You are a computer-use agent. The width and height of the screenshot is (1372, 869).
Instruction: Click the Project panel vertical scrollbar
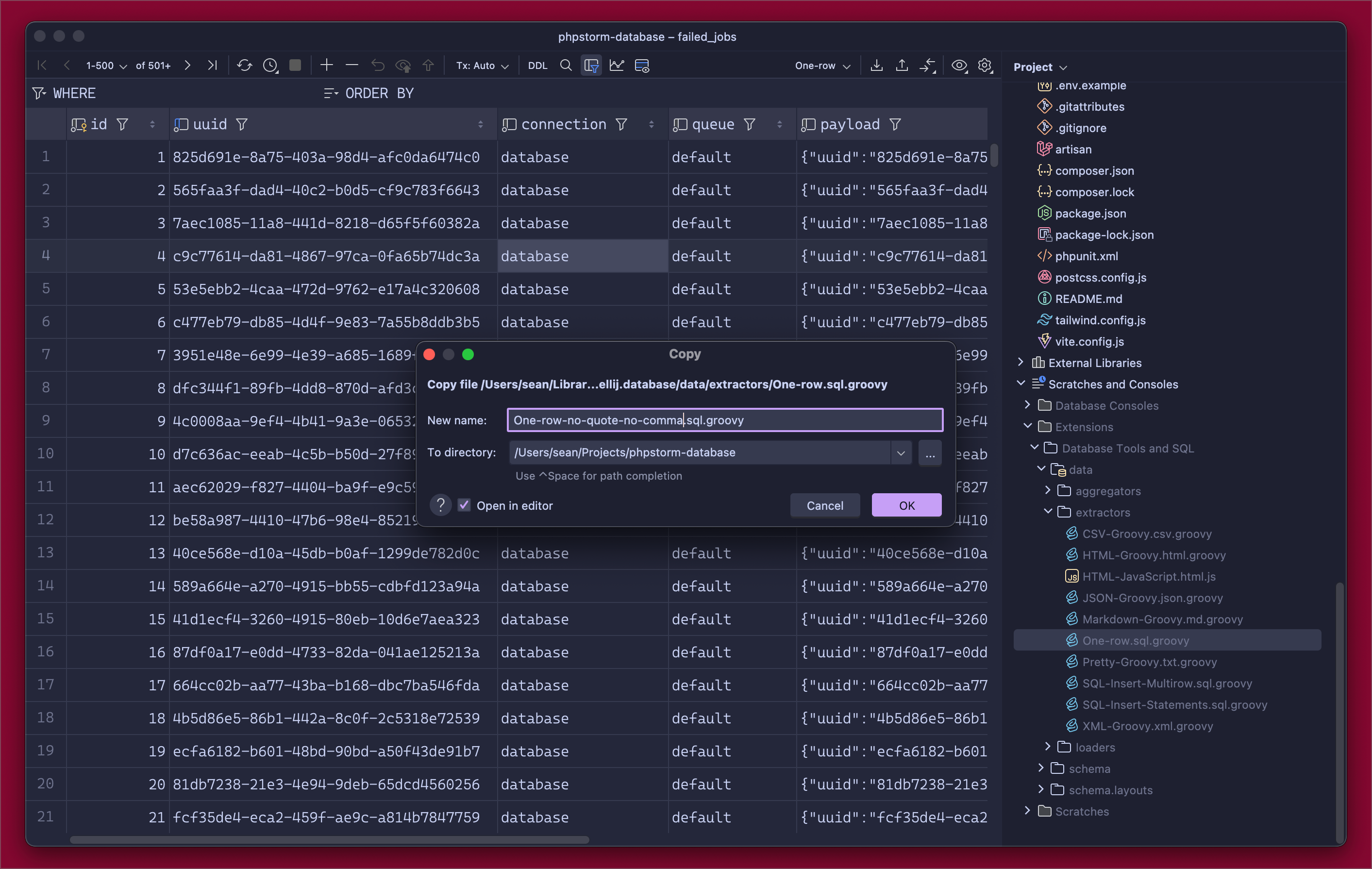click(x=1339, y=712)
